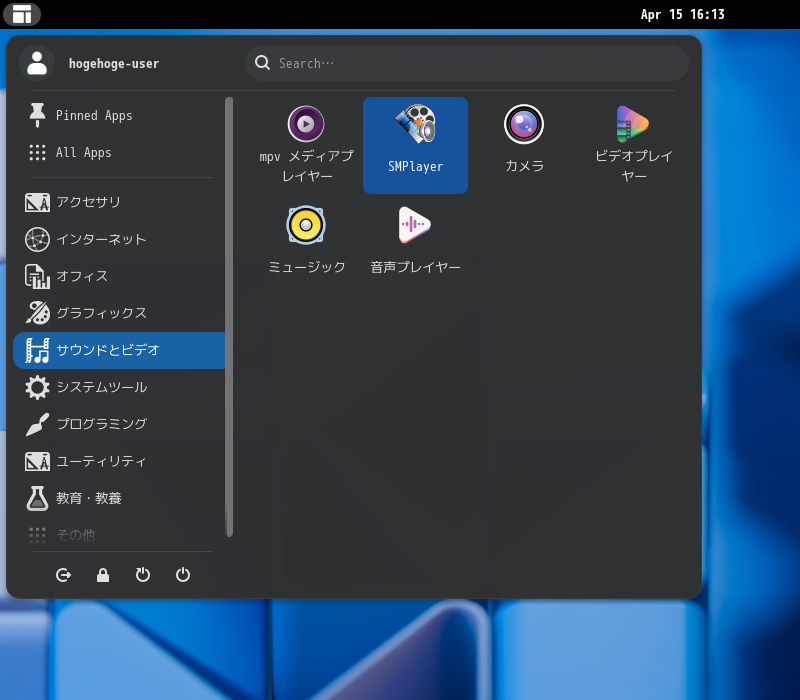Select プログラミング category

(119, 424)
